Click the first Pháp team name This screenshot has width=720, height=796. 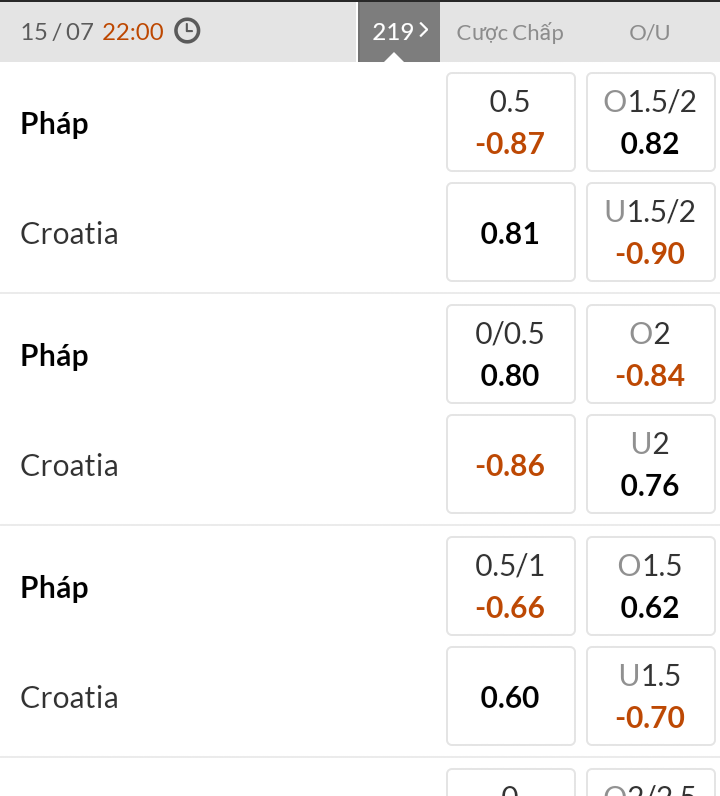pyautogui.click(x=55, y=123)
